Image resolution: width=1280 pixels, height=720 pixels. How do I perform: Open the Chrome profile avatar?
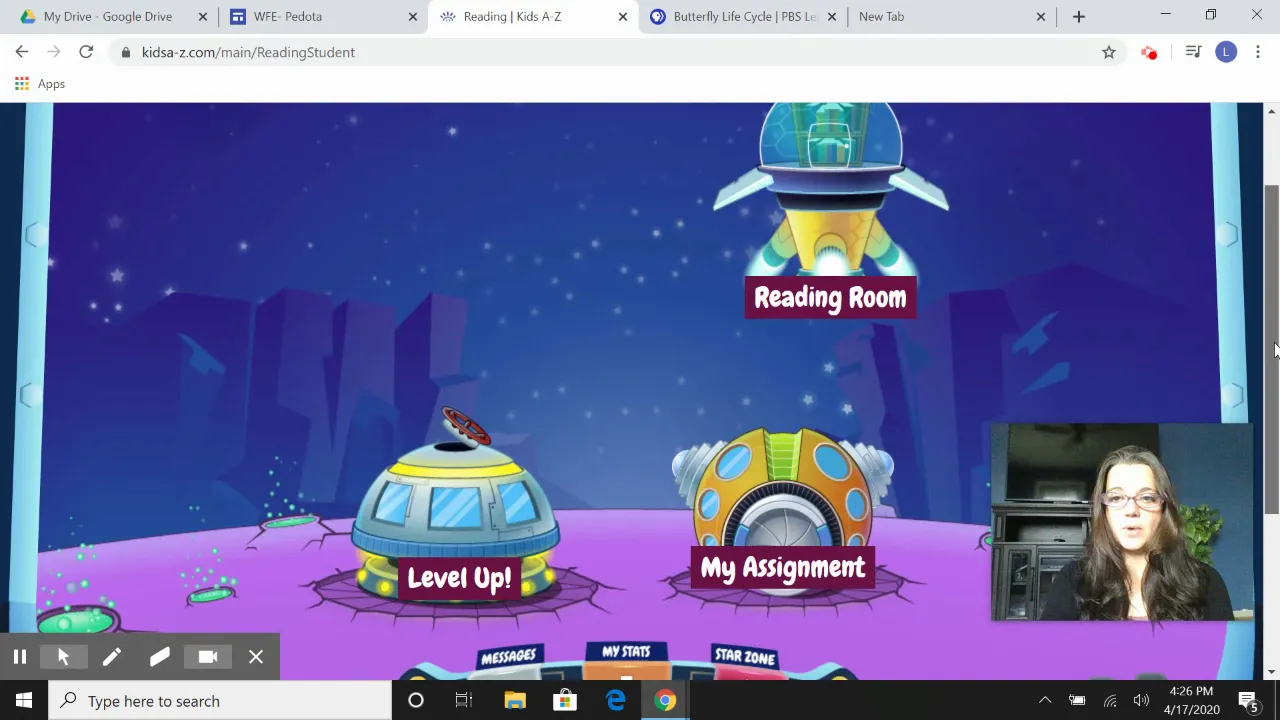pos(1226,52)
